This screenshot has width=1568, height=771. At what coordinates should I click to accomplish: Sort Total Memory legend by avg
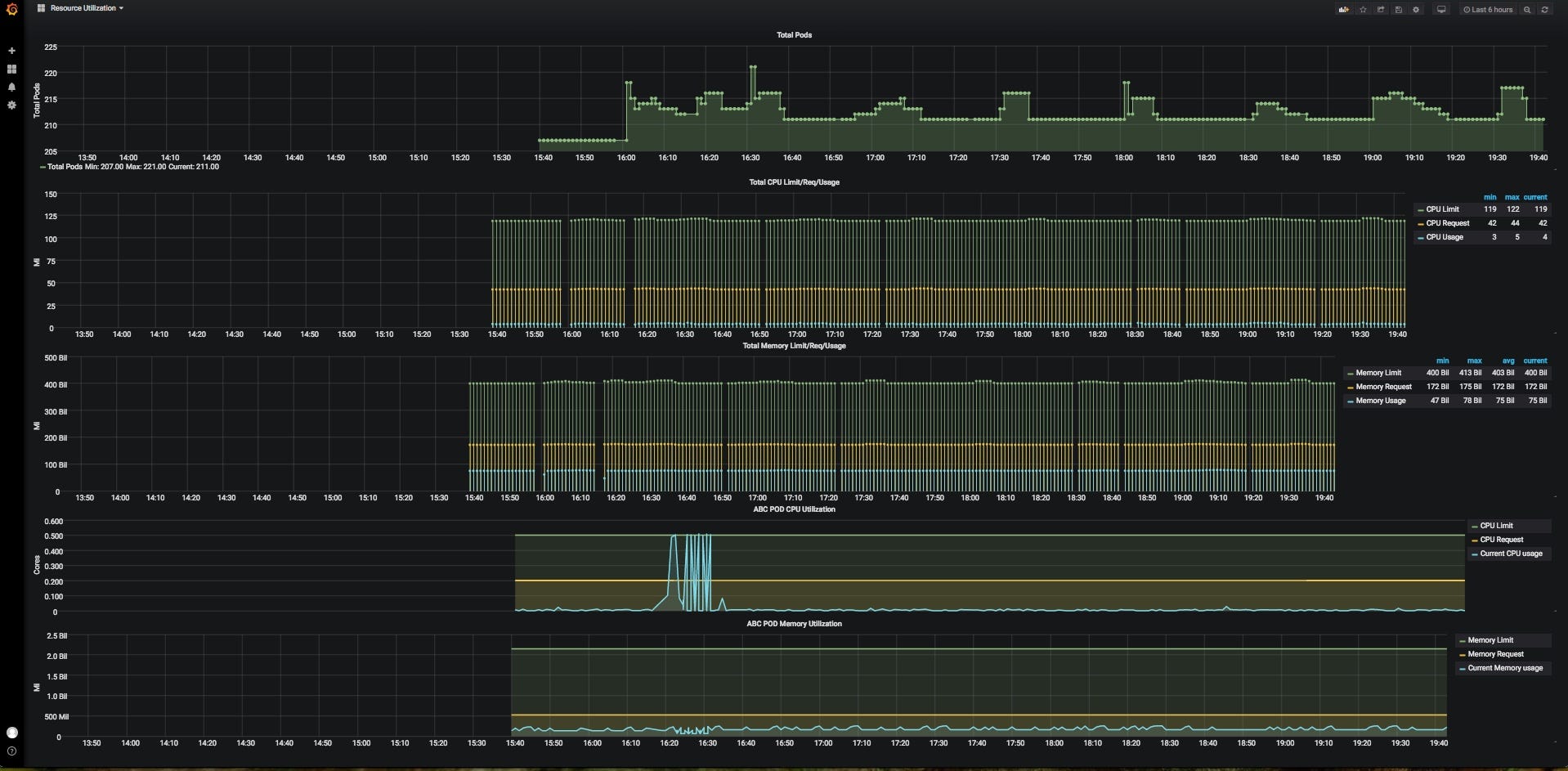pyautogui.click(x=1508, y=361)
